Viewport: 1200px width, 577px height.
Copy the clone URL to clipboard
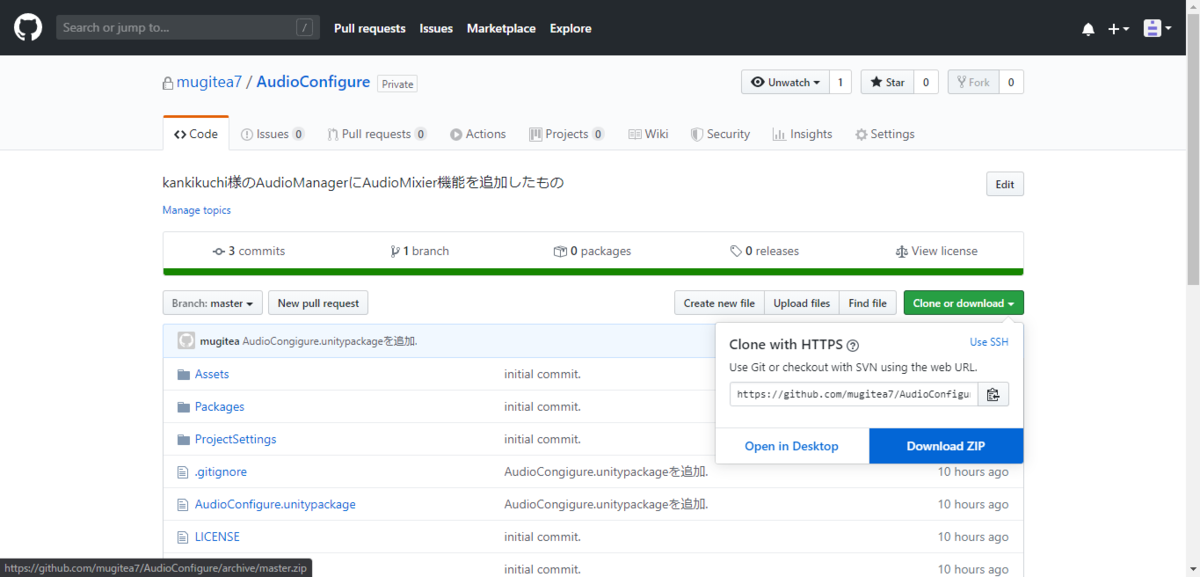(993, 394)
